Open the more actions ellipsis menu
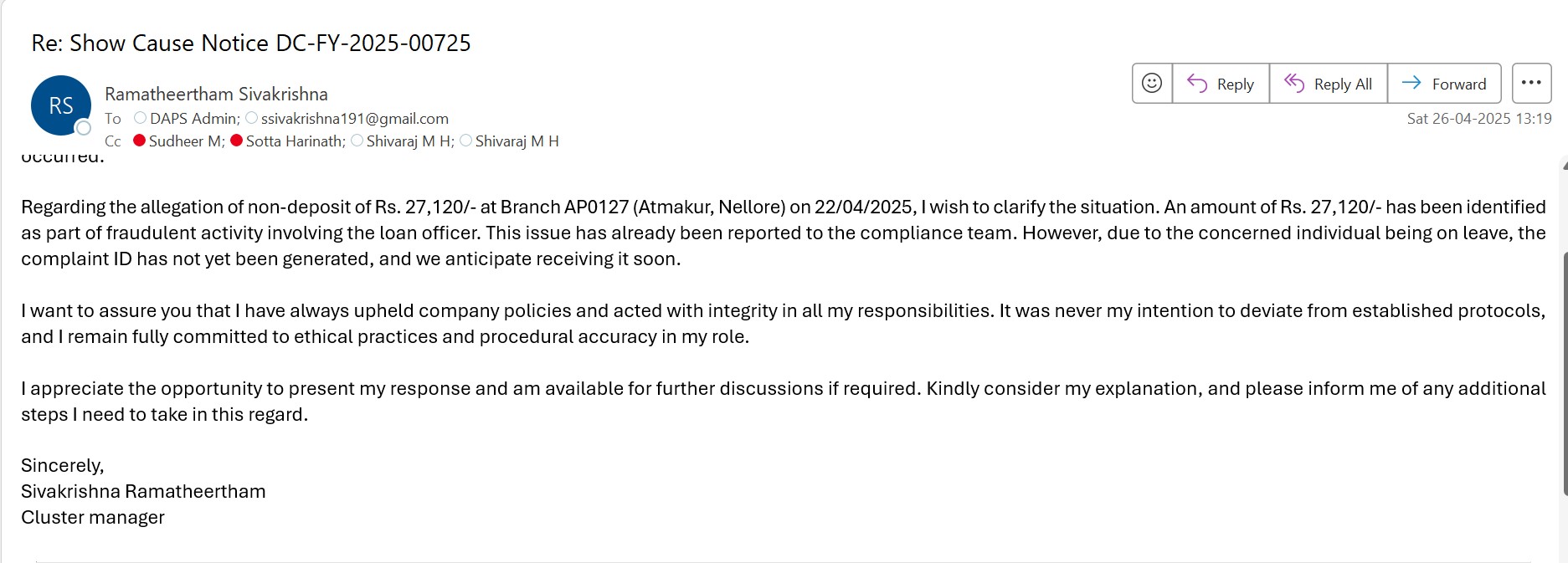Image resolution: width=1568 pixels, height=563 pixels. point(1531,84)
